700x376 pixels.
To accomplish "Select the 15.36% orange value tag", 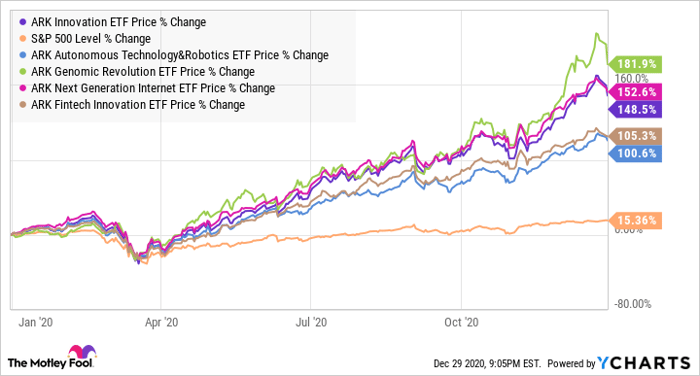I will coord(635,221).
